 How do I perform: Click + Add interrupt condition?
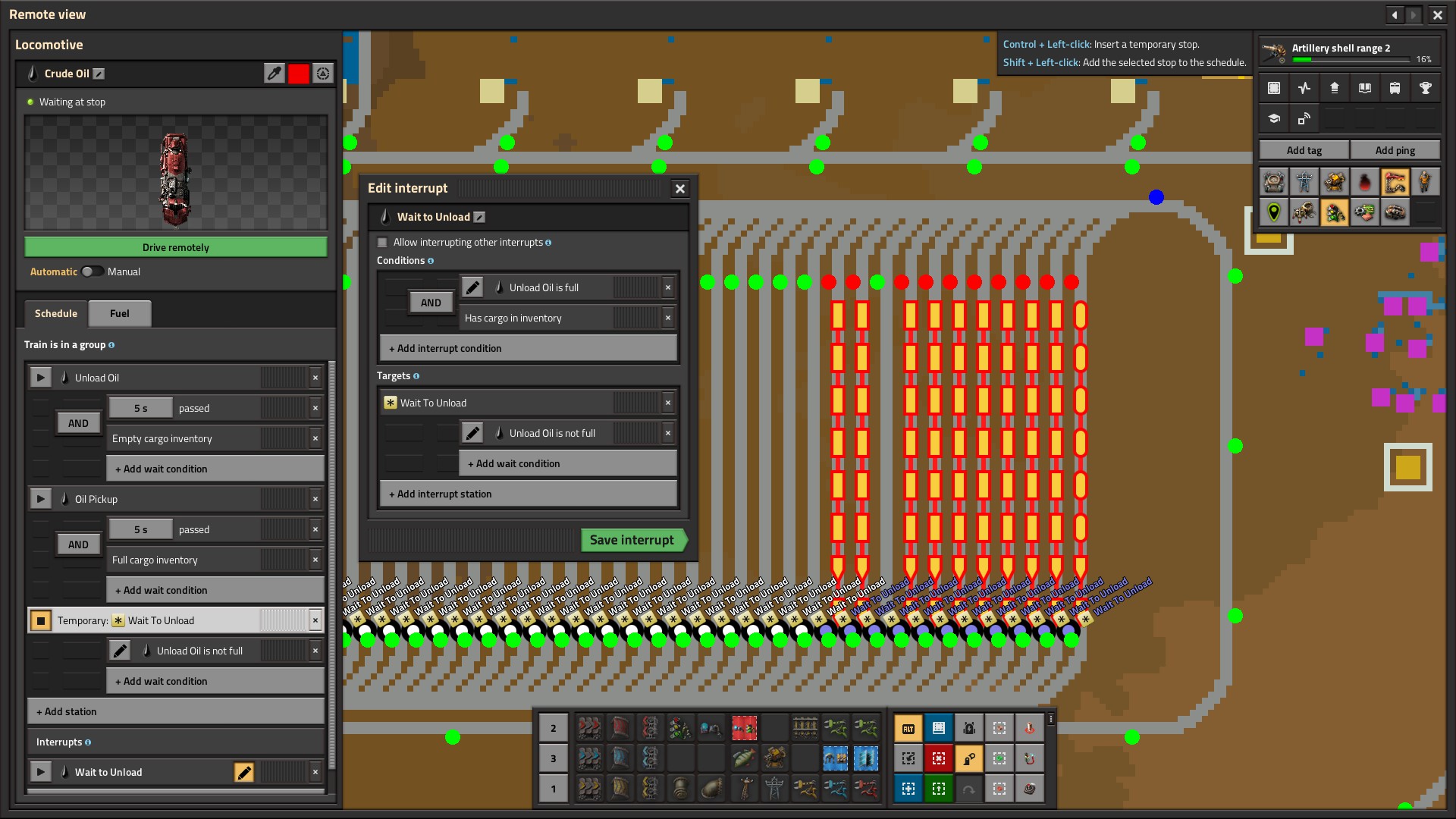(529, 348)
